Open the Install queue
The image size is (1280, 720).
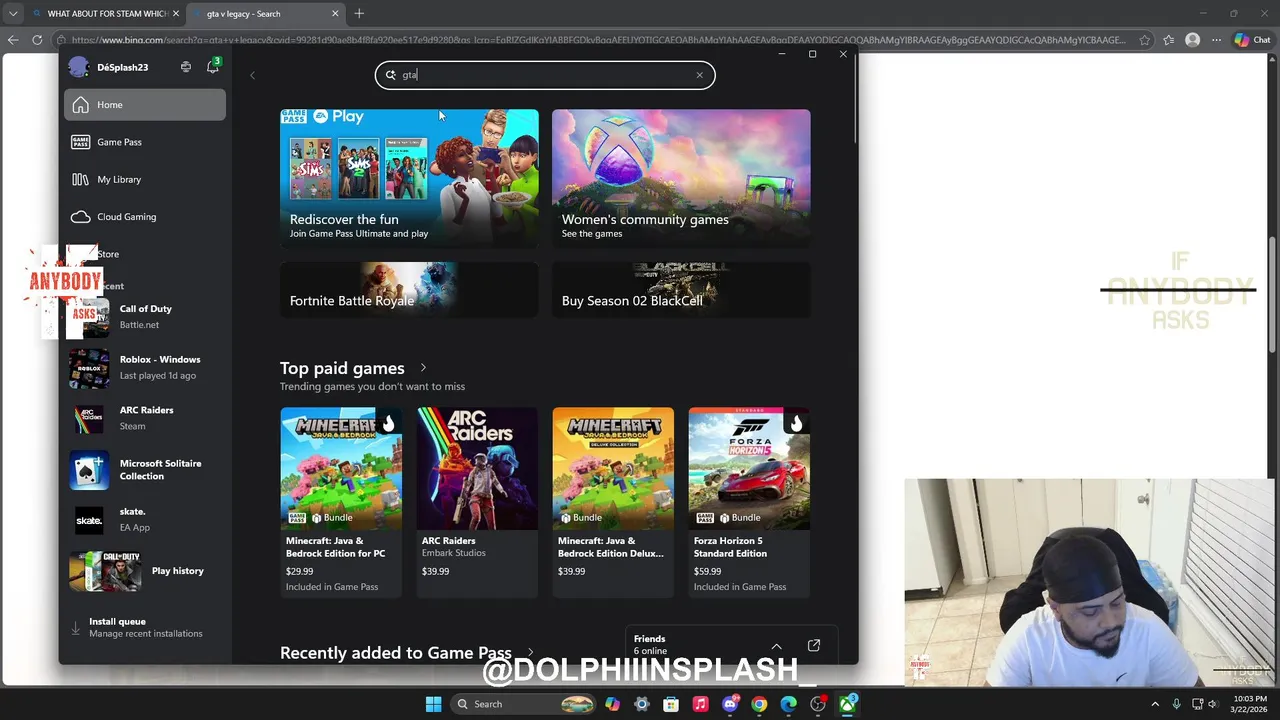click(145, 627)
